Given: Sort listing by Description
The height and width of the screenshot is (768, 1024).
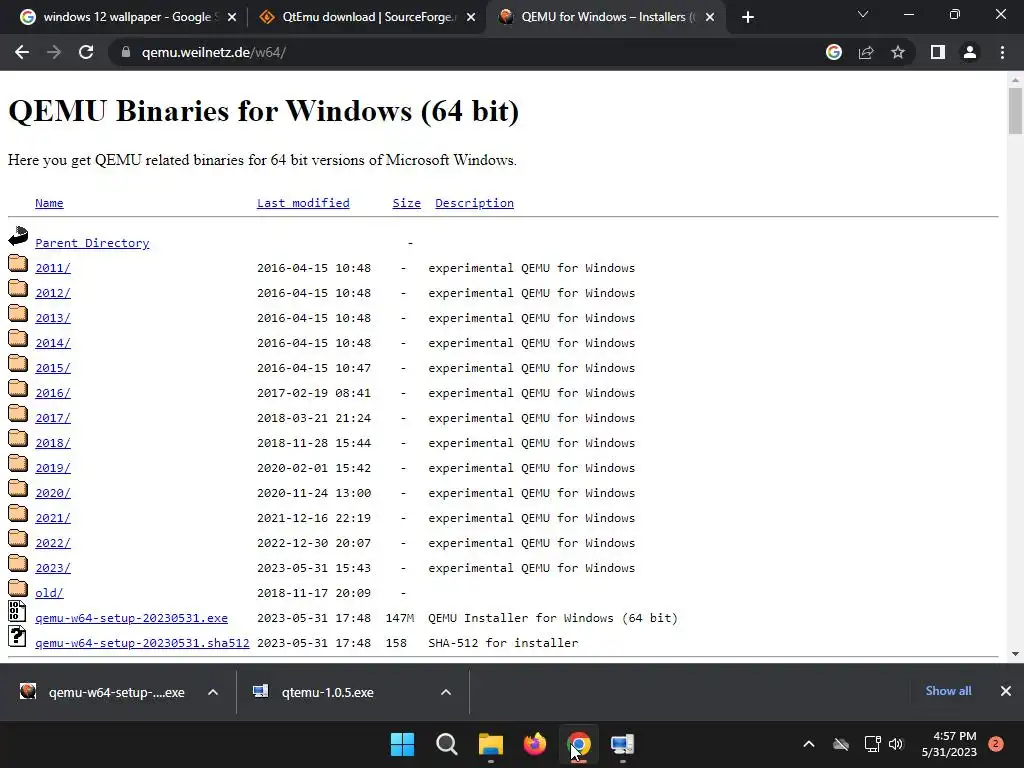Looking at the screenshot, I should (x=474, y=203).
